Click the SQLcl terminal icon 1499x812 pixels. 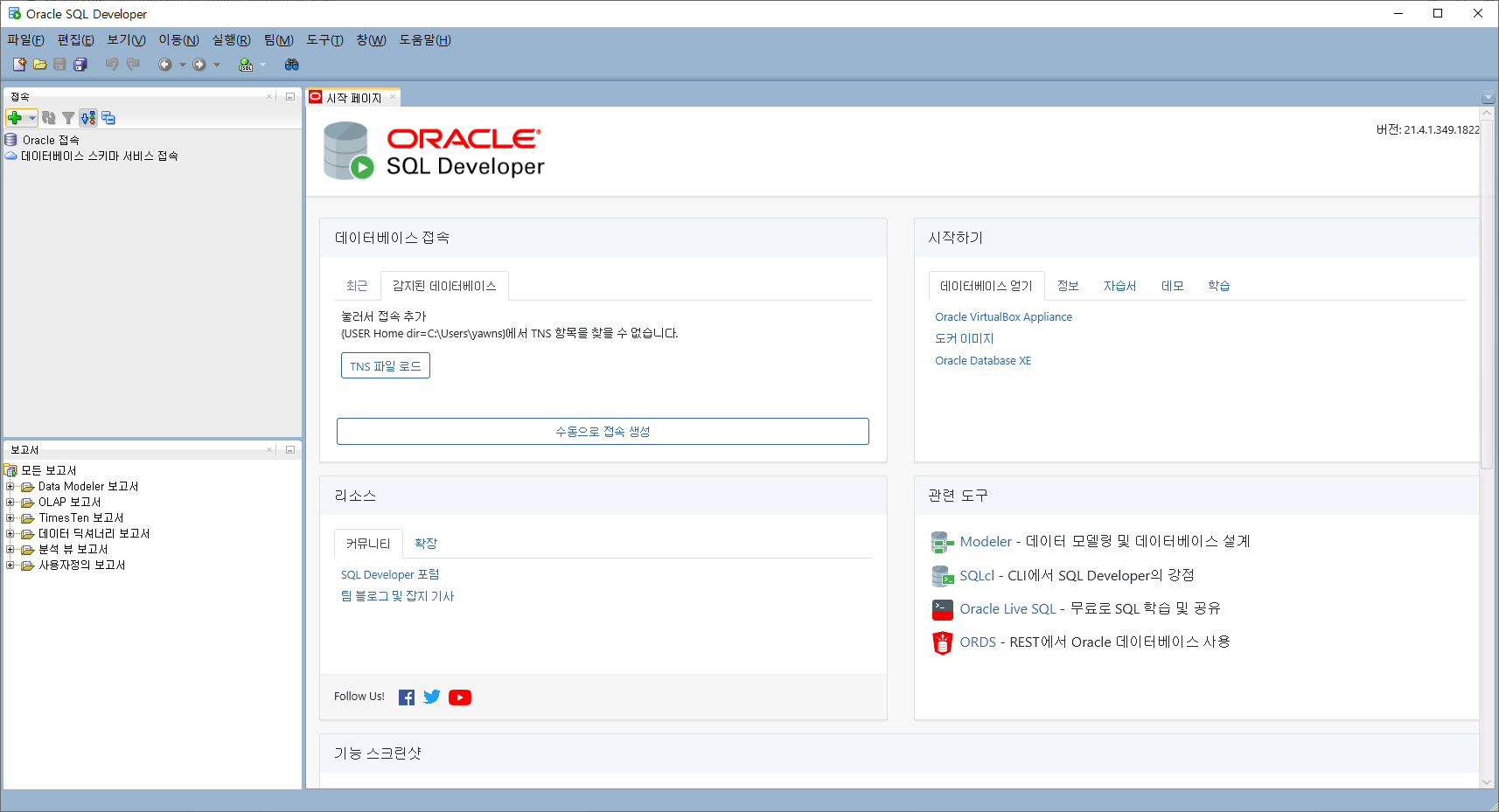coord(942,576)
